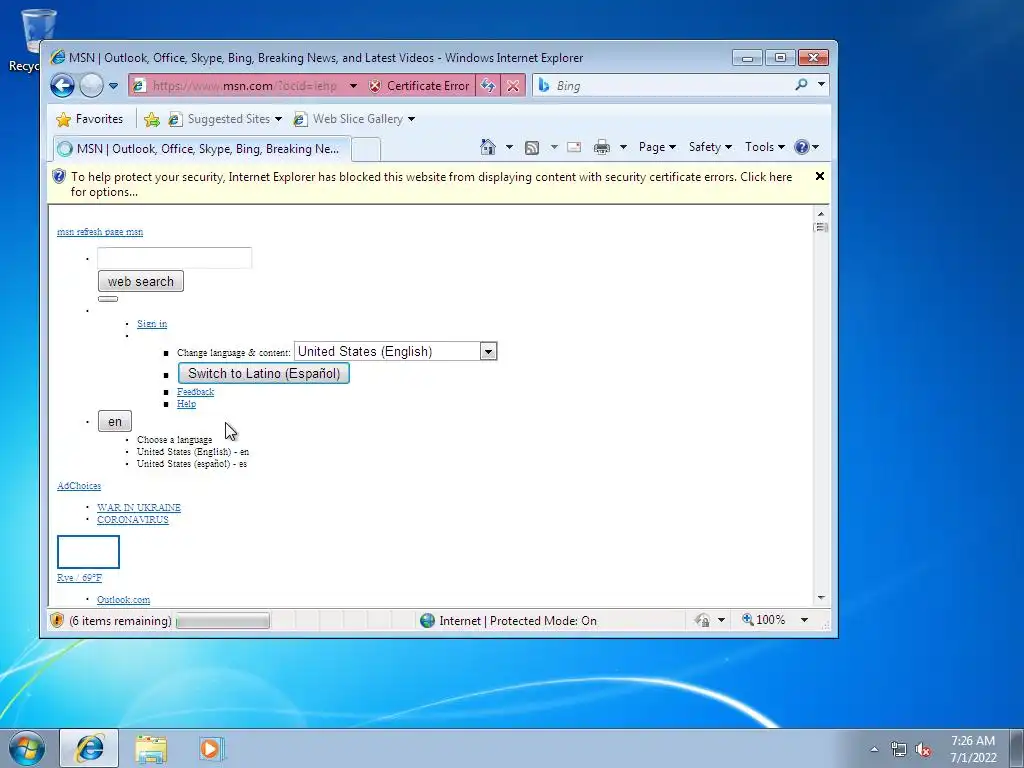1024x768 pixels.
Task: Click the status bar warning shield icon
Action: point(57,620)
